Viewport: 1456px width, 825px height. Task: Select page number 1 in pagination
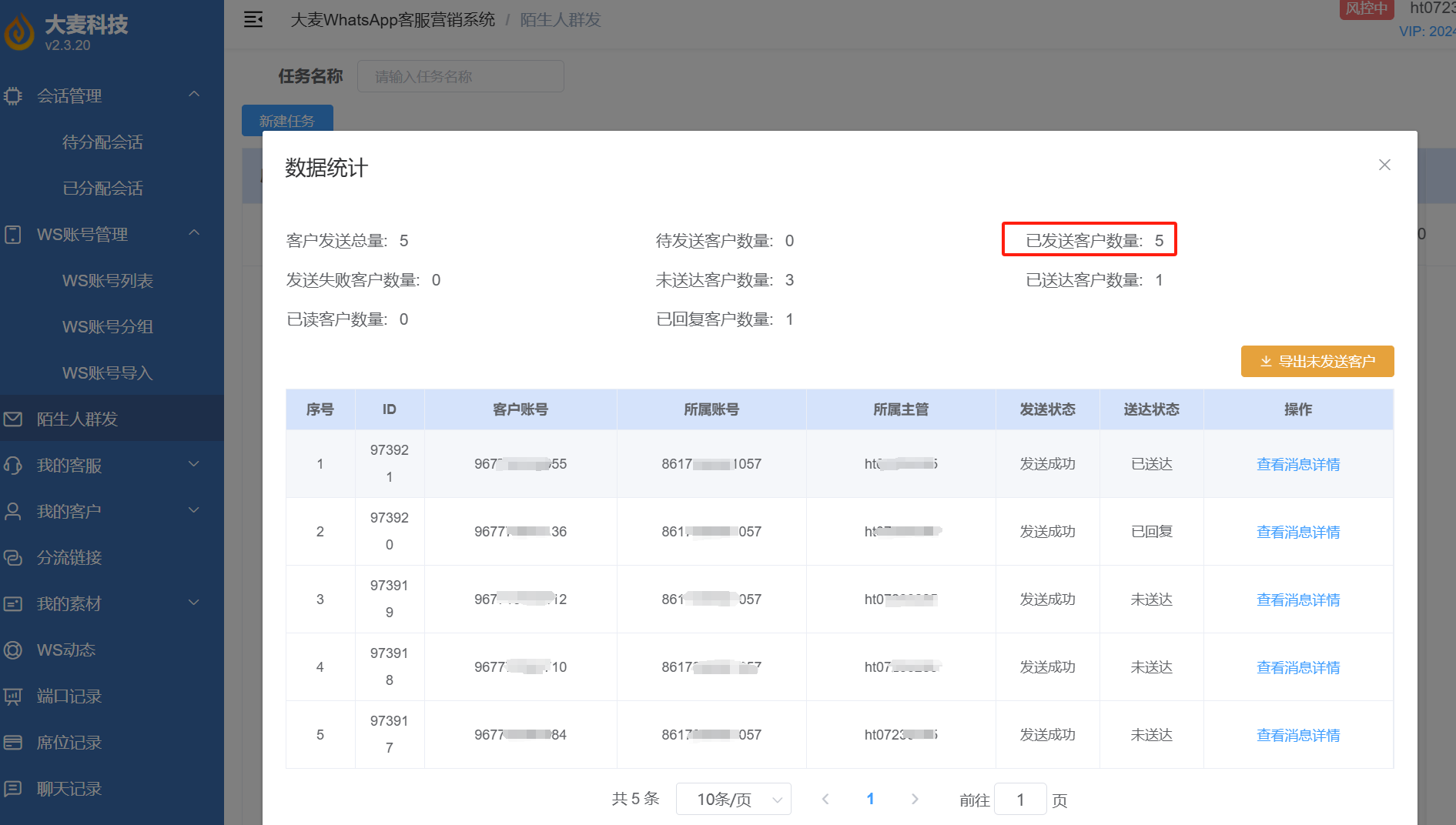(x=870, y=799)
